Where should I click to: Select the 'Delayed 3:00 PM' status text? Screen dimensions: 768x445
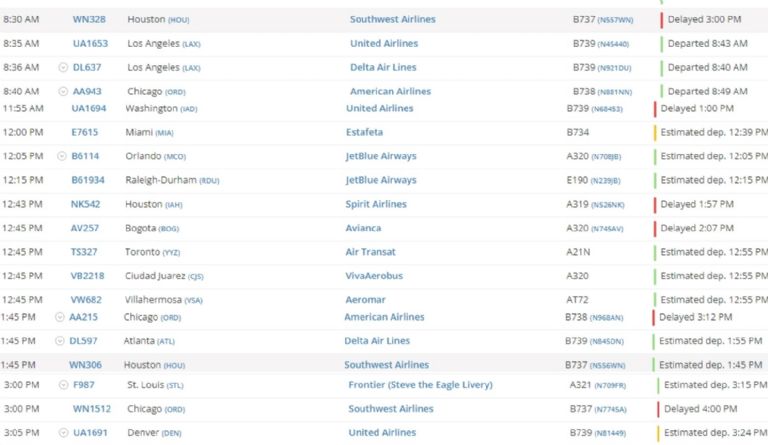704,20
